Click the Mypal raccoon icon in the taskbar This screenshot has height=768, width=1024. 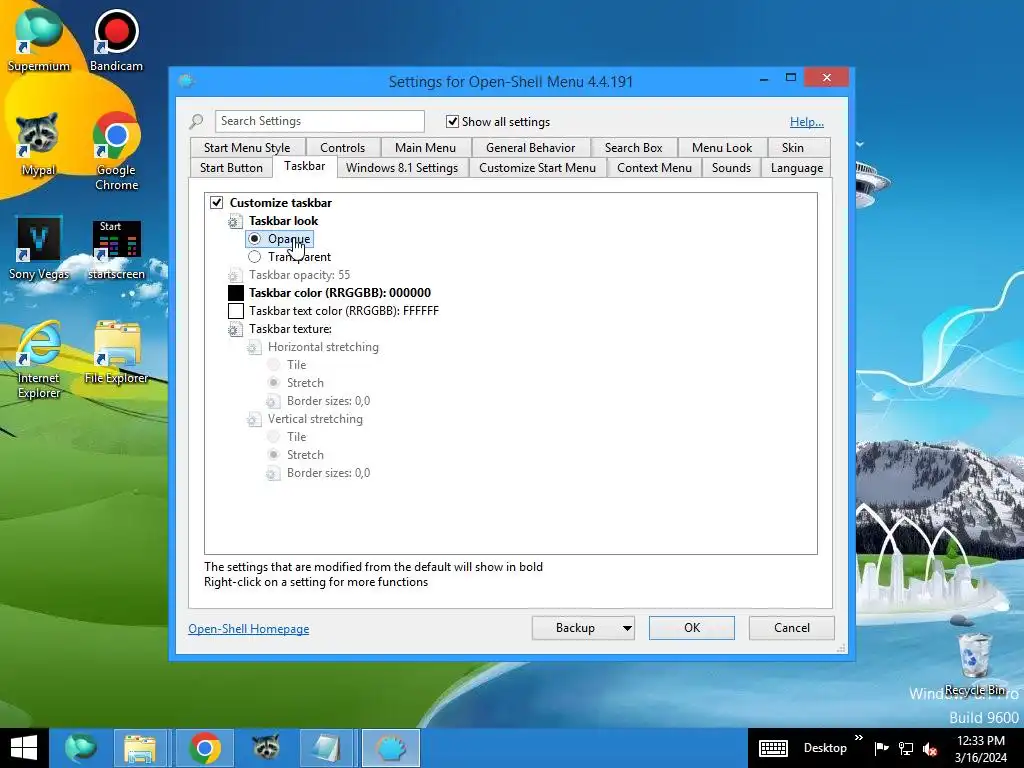point(266,748)
